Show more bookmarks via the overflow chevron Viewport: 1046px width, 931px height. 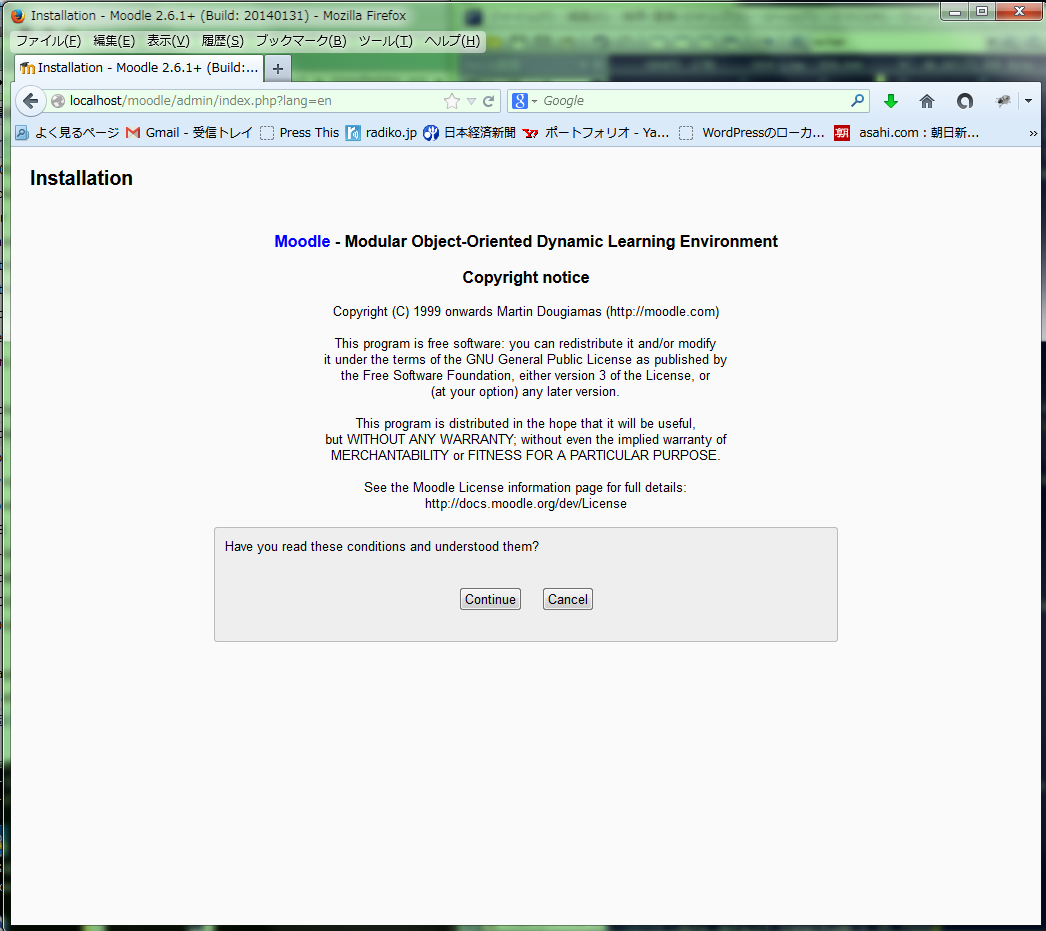point(1033,132)
